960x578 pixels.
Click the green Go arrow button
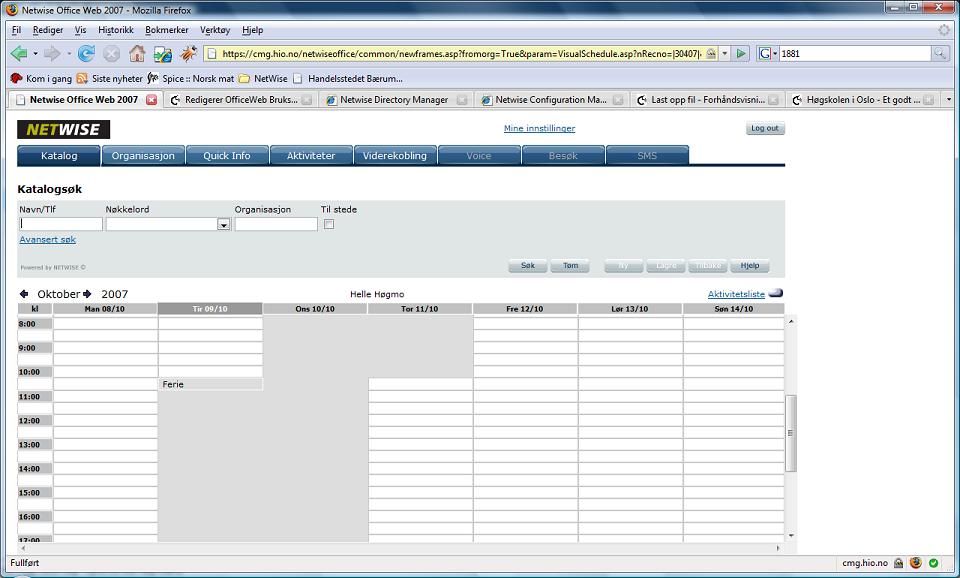(741, 54)
